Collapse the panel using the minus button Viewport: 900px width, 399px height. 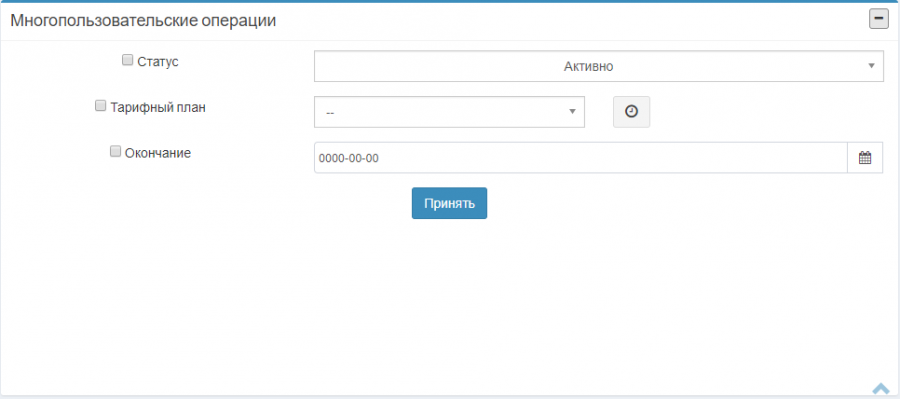[x=878, y=19]
